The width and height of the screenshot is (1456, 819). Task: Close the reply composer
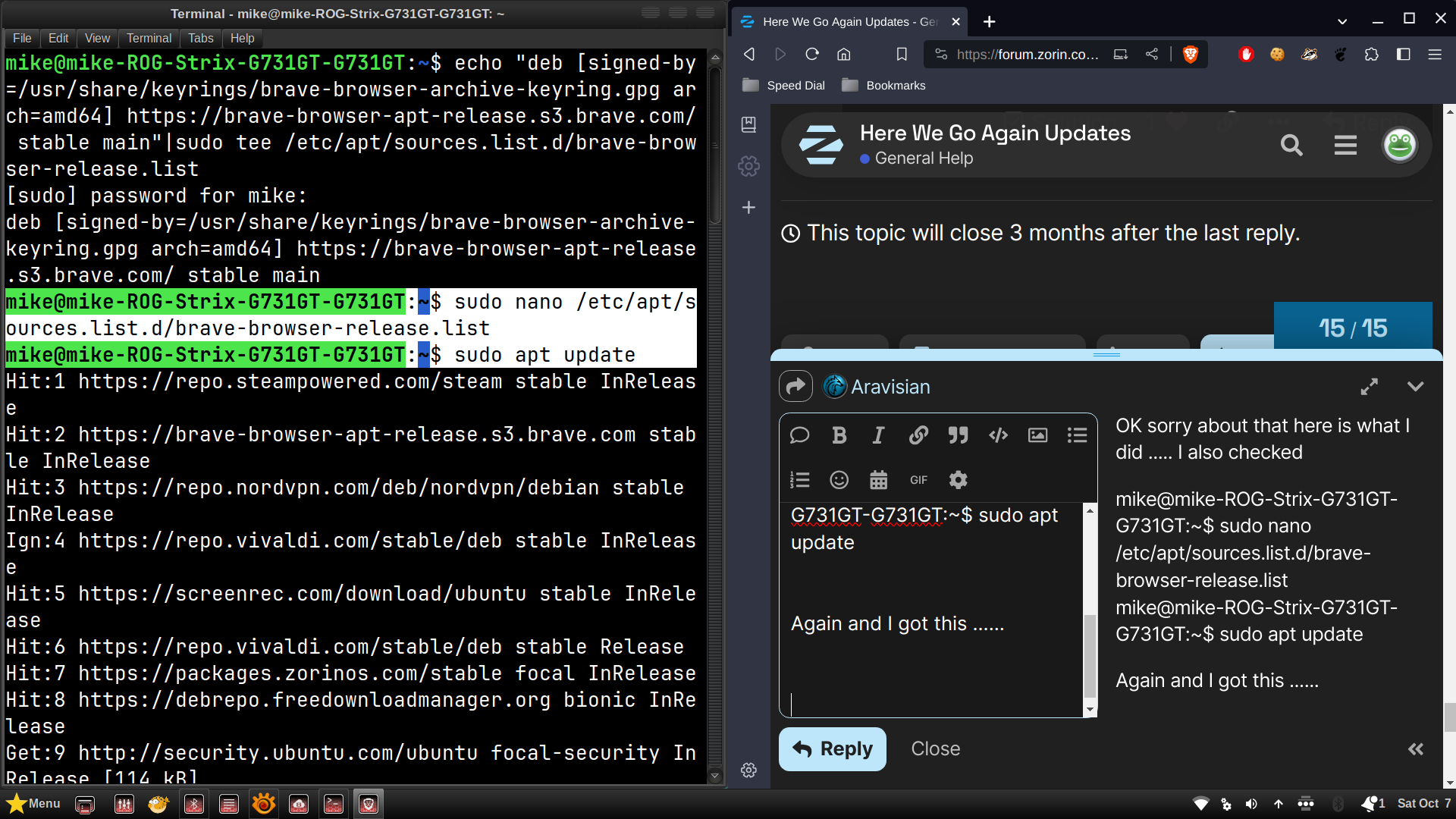pos(935,748)
